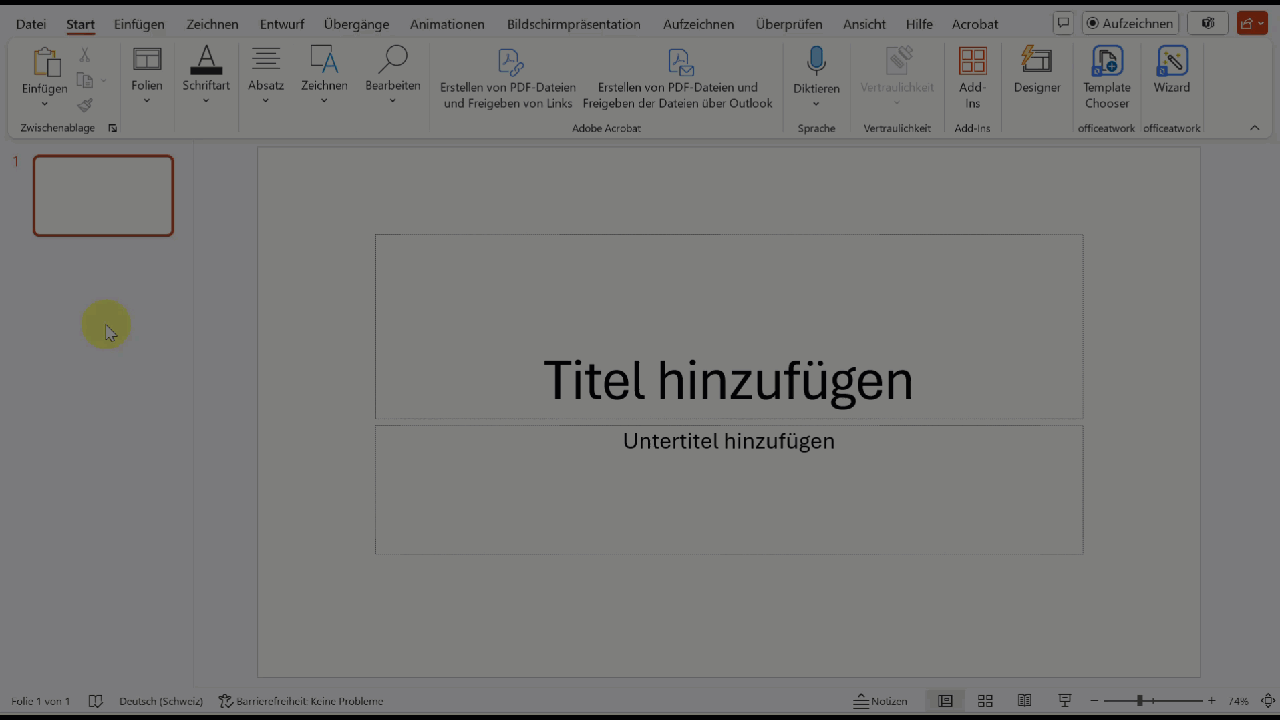Expand the Schriftart dropdown group

click(206, 75)
